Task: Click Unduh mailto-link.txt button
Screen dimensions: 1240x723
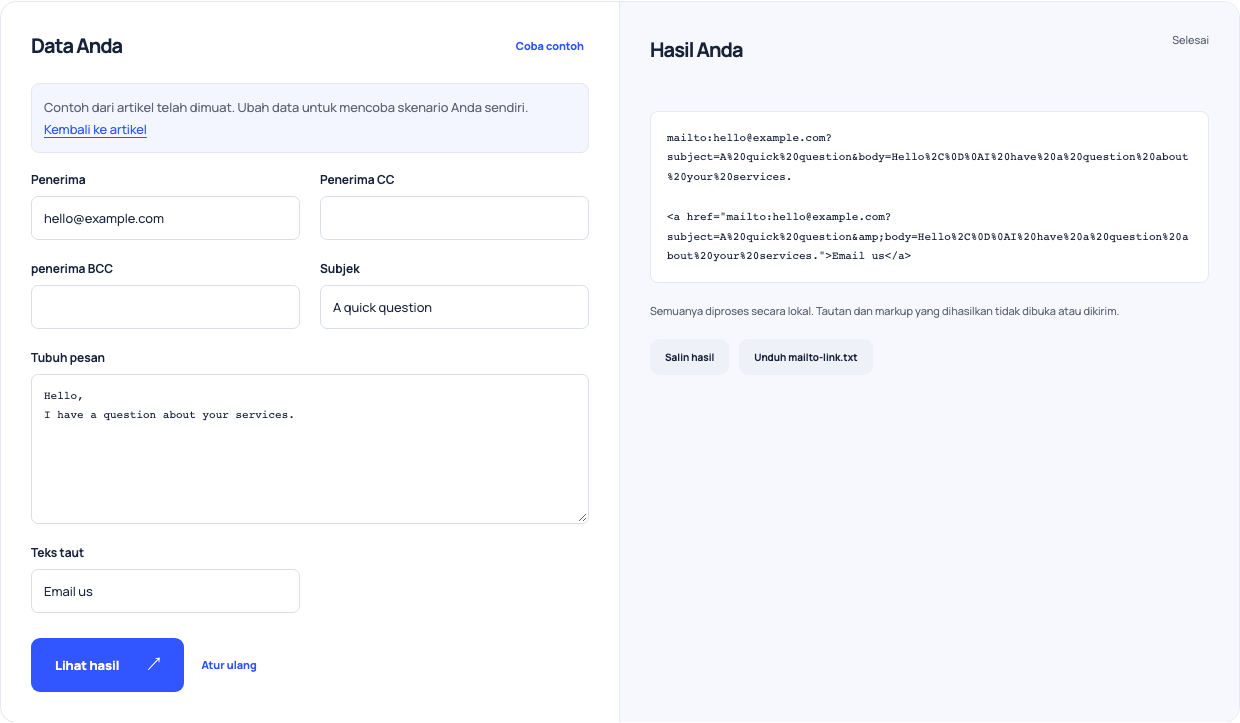Action: (x=806, y=357)
